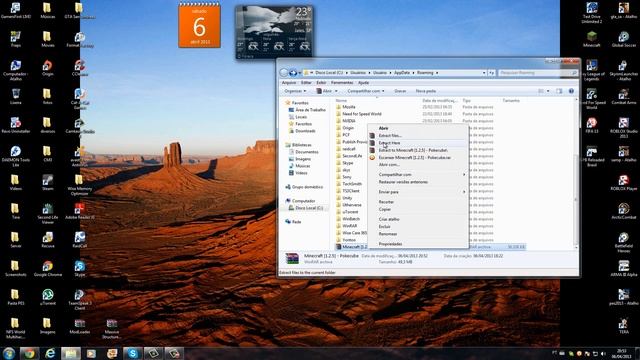640x360 pixels.
Task: Open the DAEMON Tools Lite desktop icon
Action: [x=16, y=156]
